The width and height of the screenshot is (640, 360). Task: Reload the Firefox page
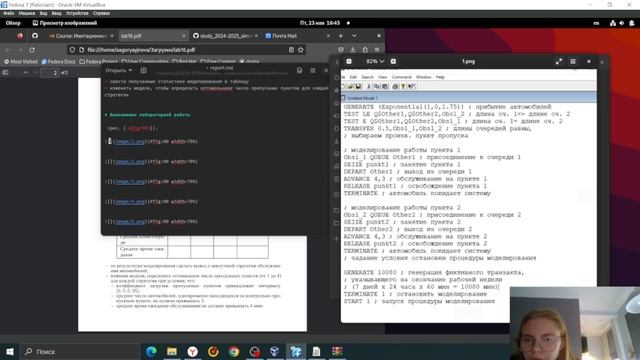[x=32, y=50]
